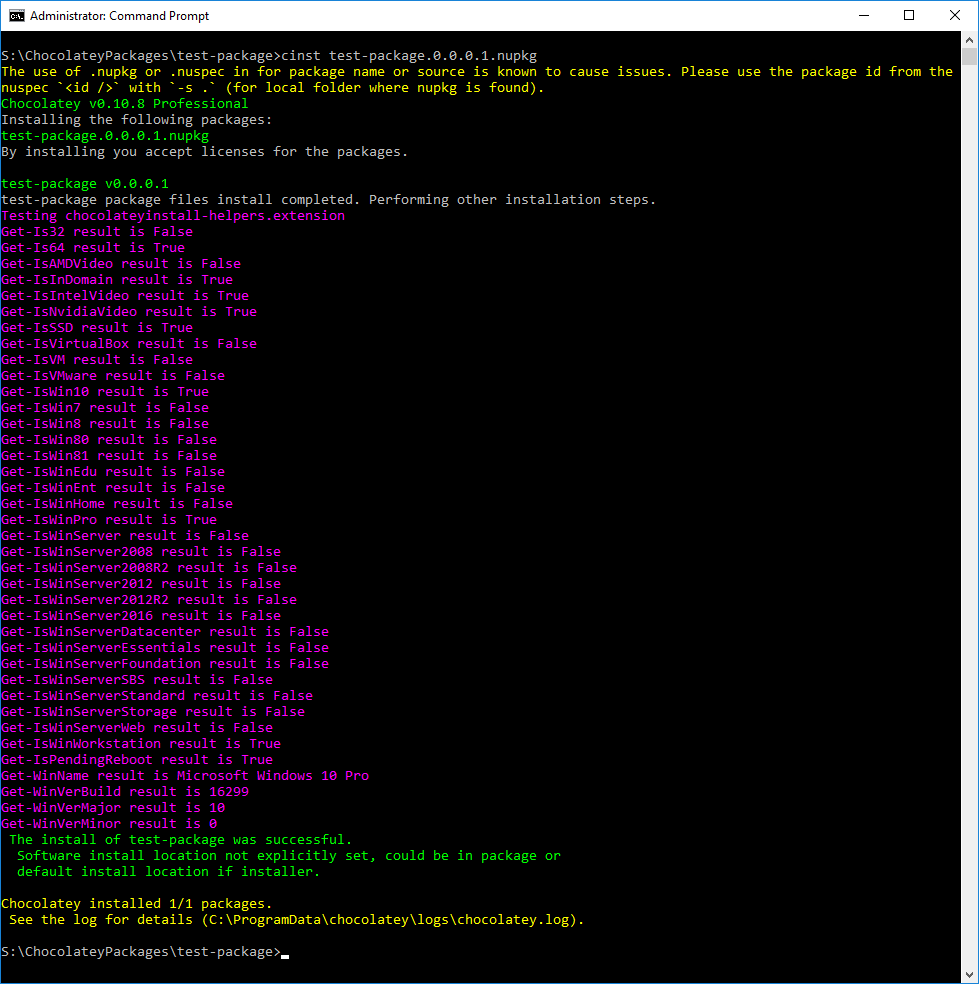This screenshot has height=984, width=979.
Task: Click 'Get-IsWinServer2016 result is False' line
Action: [x=141, y=616]
